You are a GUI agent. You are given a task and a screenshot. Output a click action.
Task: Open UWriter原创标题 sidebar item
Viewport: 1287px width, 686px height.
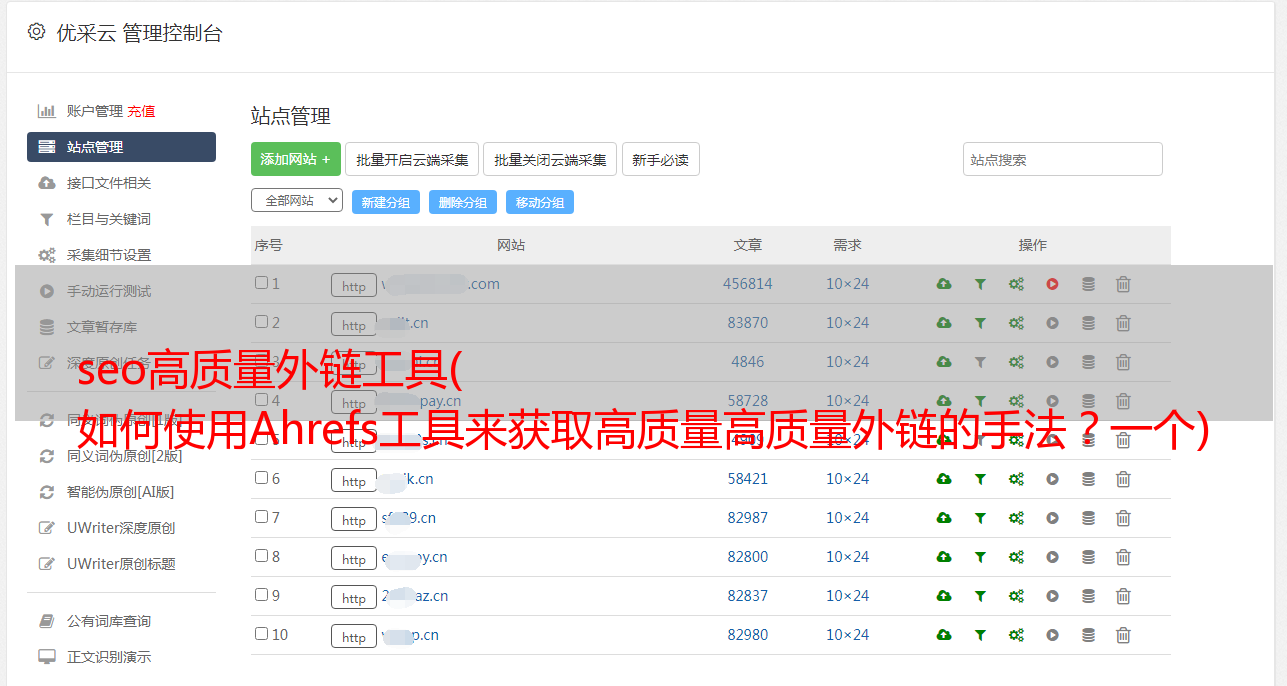(121, 564)
